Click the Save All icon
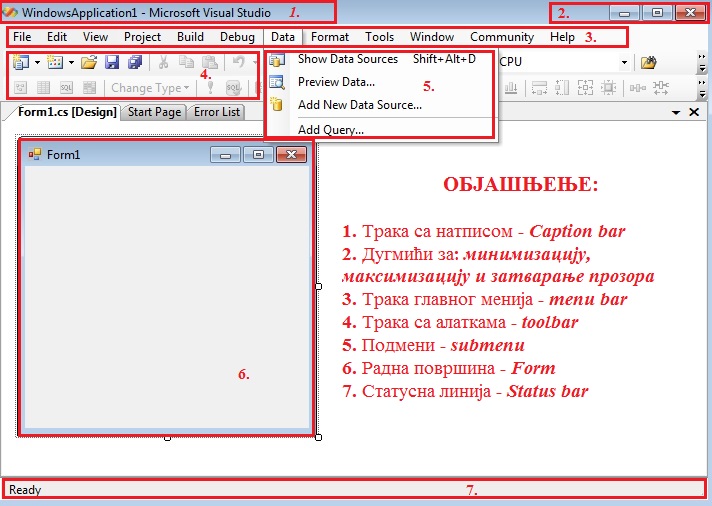Image resolution: width=712 pixels, height=506 pixels. point(135,62)
